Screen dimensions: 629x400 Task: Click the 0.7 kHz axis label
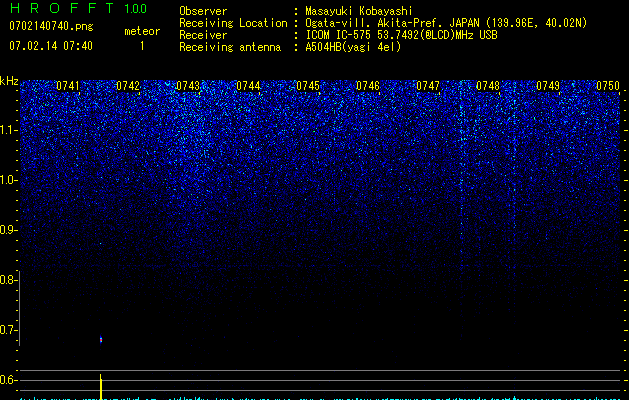(7, 330)
